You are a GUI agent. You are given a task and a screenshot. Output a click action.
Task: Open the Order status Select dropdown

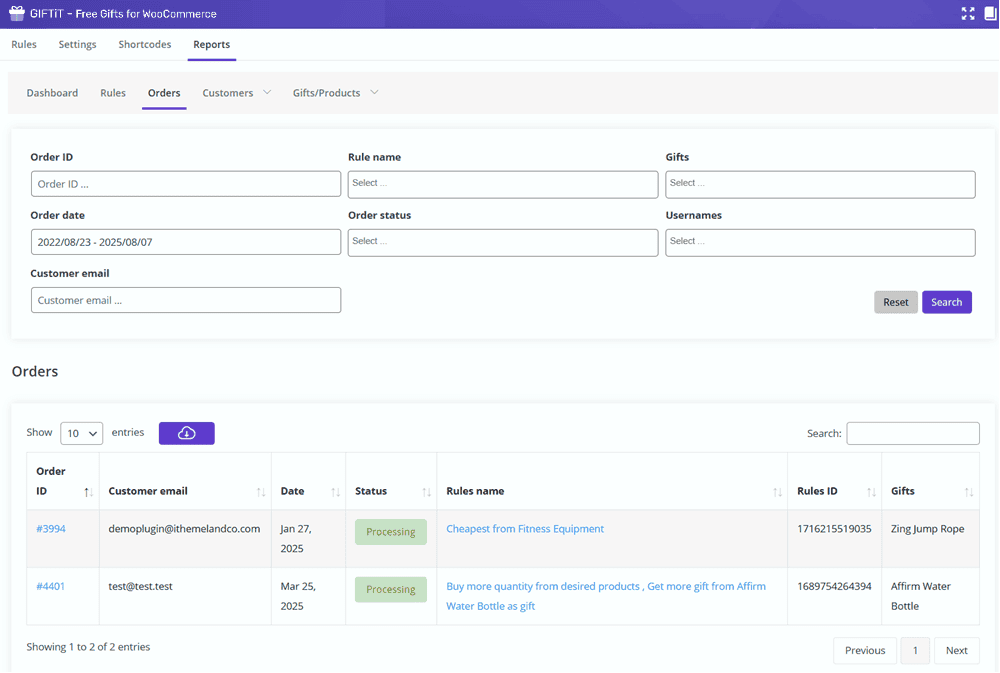pos(503,242)
